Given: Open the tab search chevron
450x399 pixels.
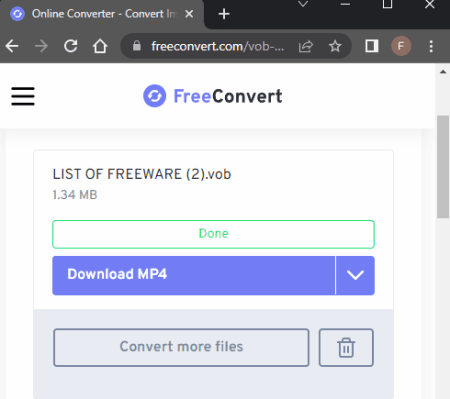Looking at the screenshot, I should (303, 4).
